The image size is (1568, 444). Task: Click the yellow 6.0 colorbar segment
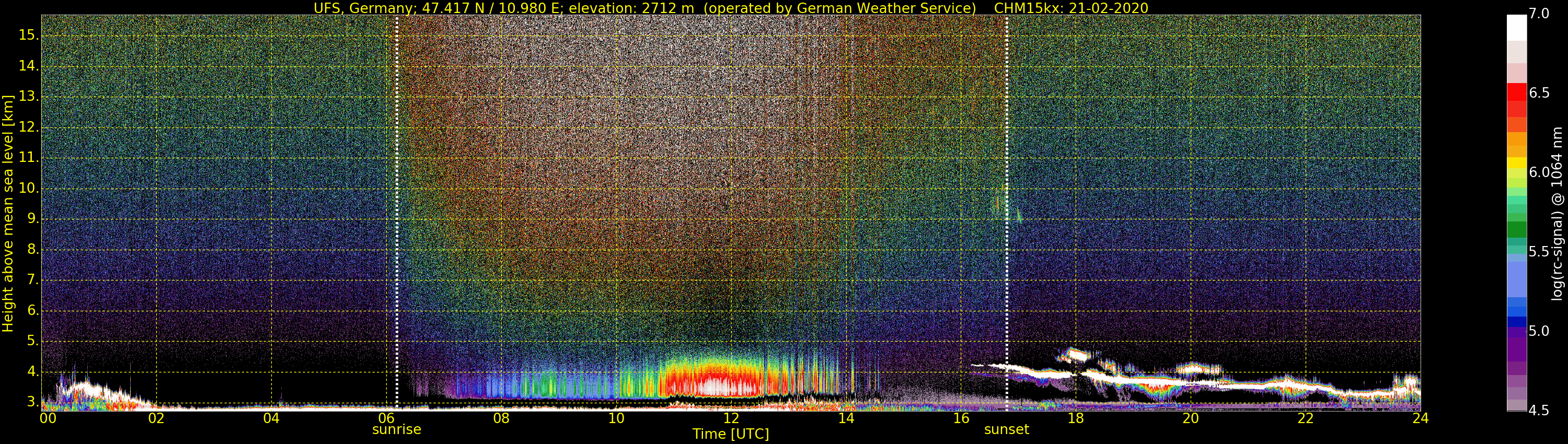[1516, 163]
